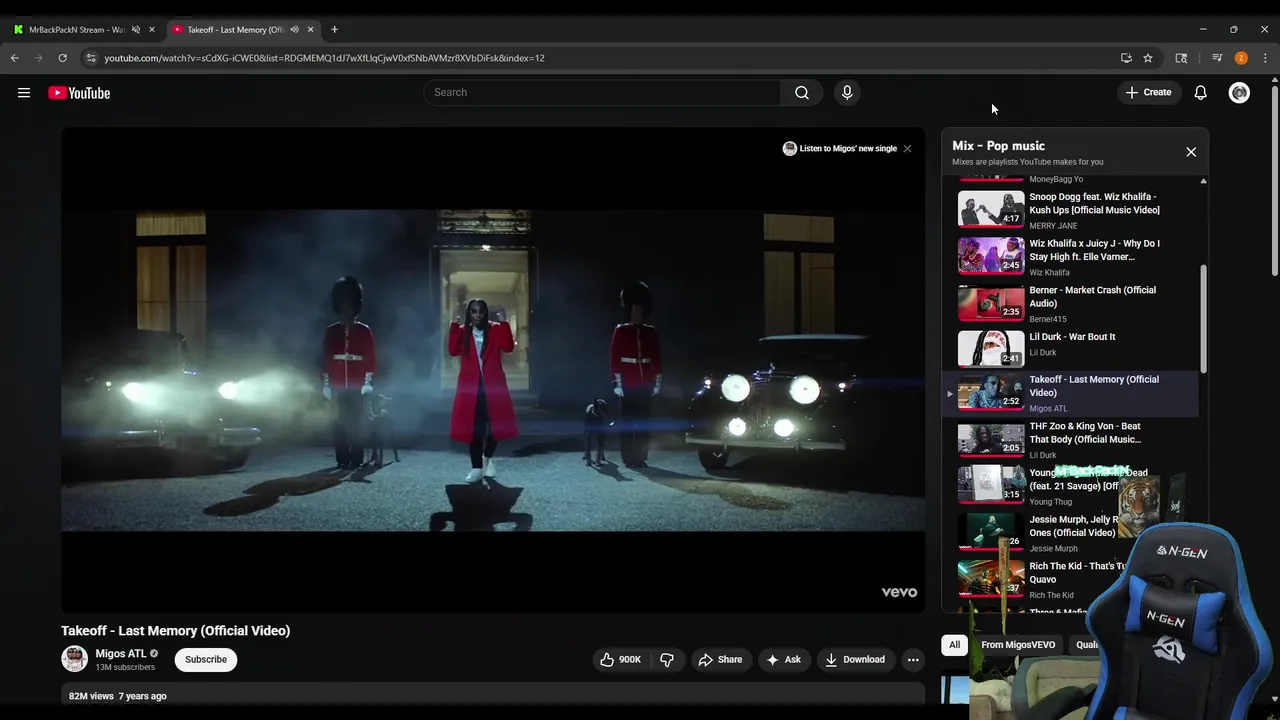Focus the YouTube search field
Screen dimensions: 1280x720
pos(602,93)
